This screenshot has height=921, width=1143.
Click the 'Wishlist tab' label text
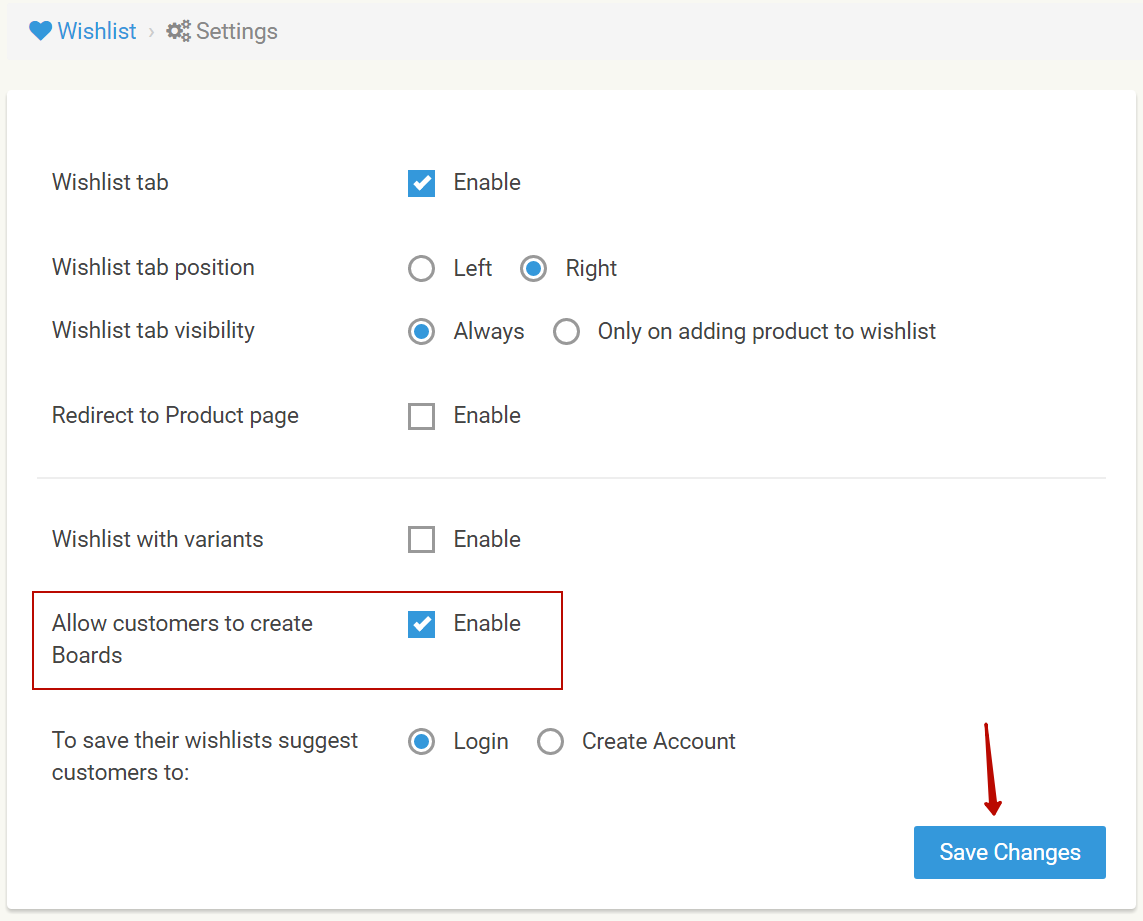point(110,182)
